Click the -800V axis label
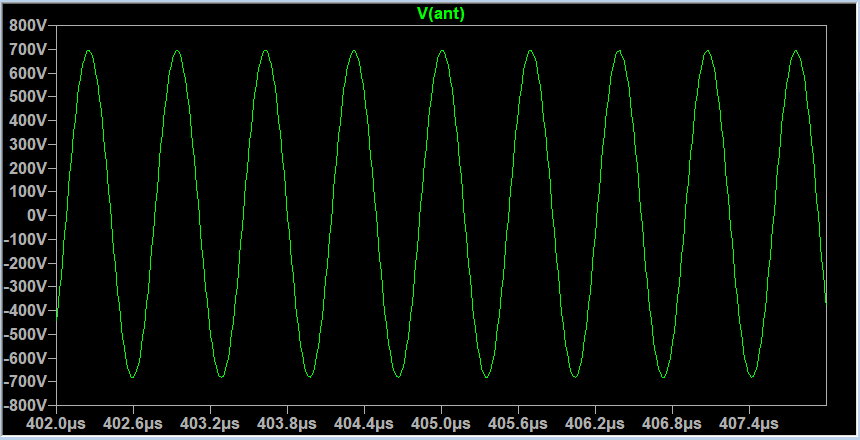860x440 pixels. coord(25,406)
